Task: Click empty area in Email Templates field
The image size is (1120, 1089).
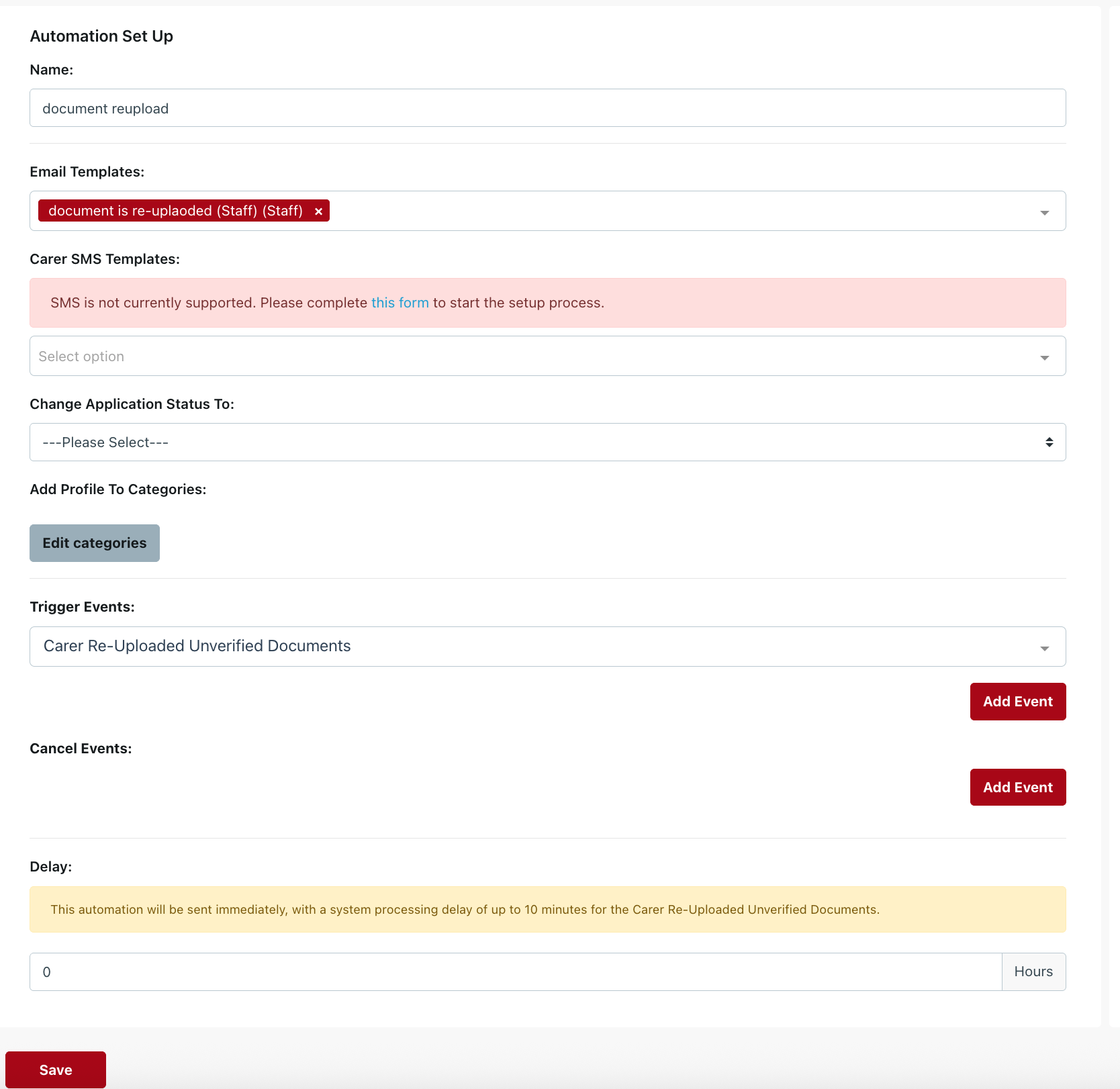Action: 671,211
